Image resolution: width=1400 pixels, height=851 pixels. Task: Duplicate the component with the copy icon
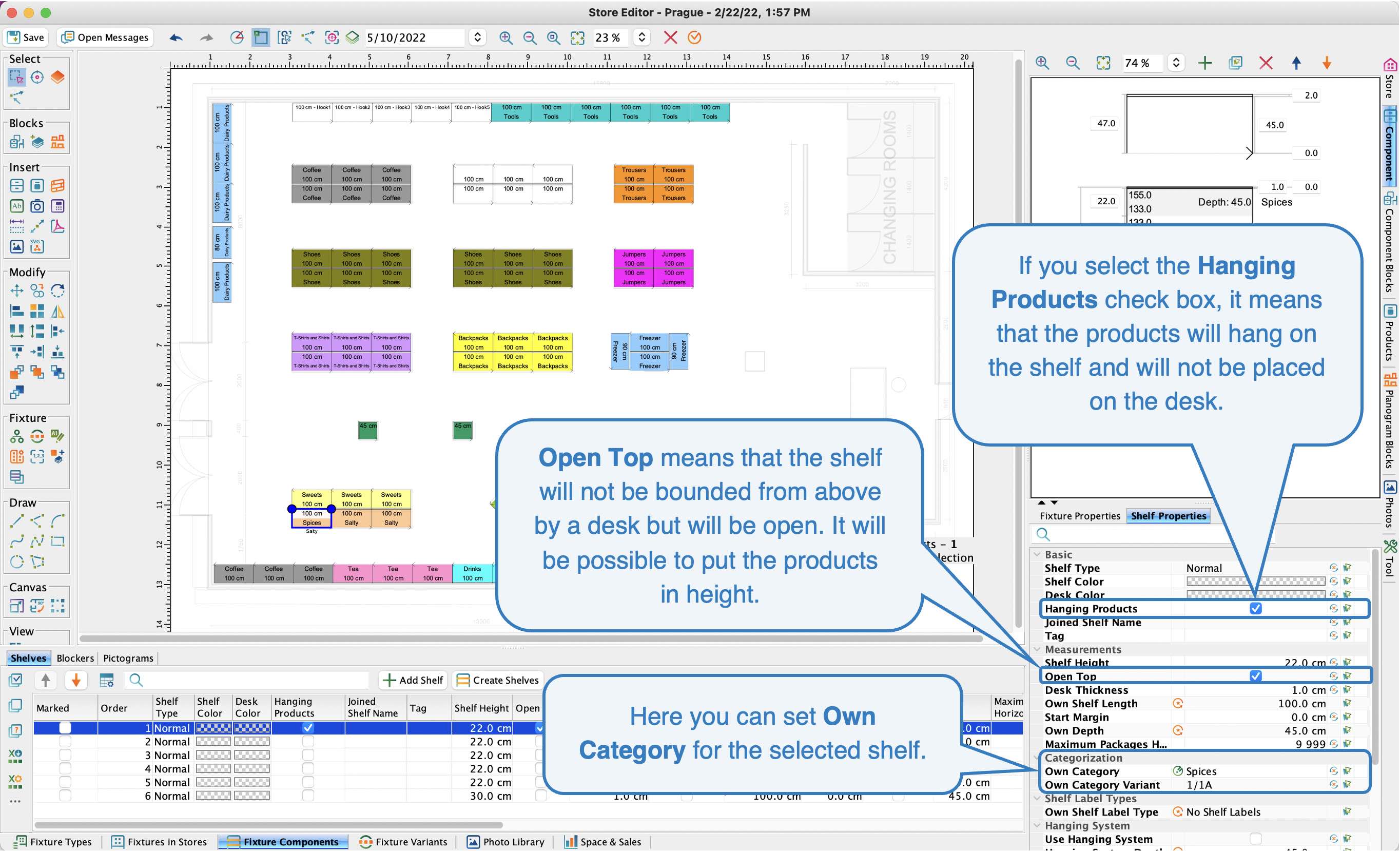click(1235, 63)
